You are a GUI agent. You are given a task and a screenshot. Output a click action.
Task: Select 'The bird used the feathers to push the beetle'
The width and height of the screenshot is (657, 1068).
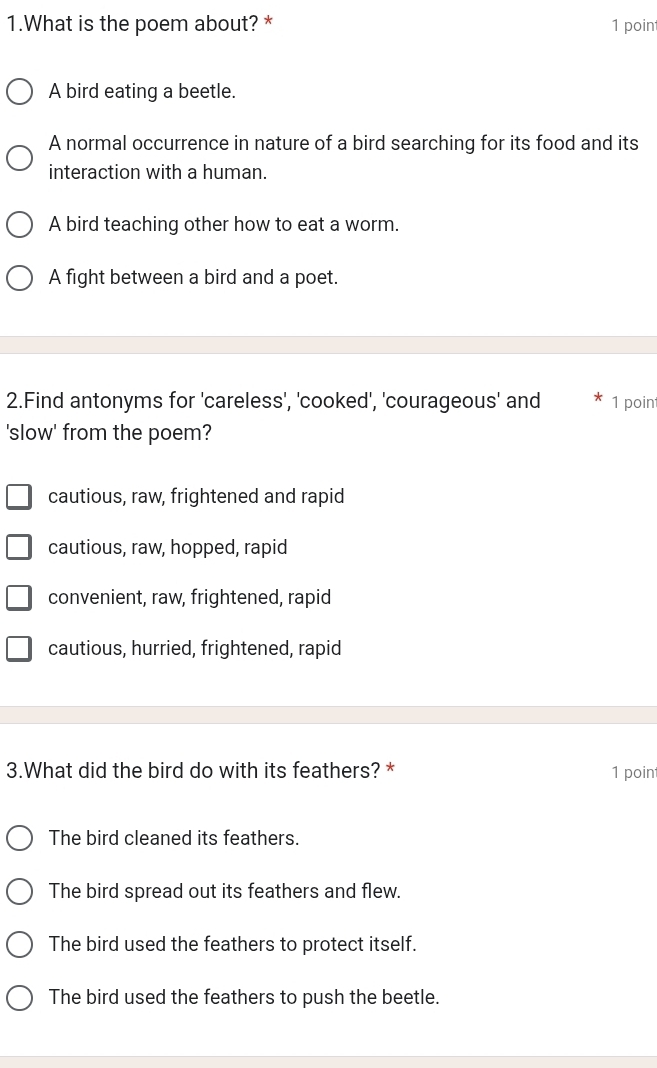(x=20, y=998)
